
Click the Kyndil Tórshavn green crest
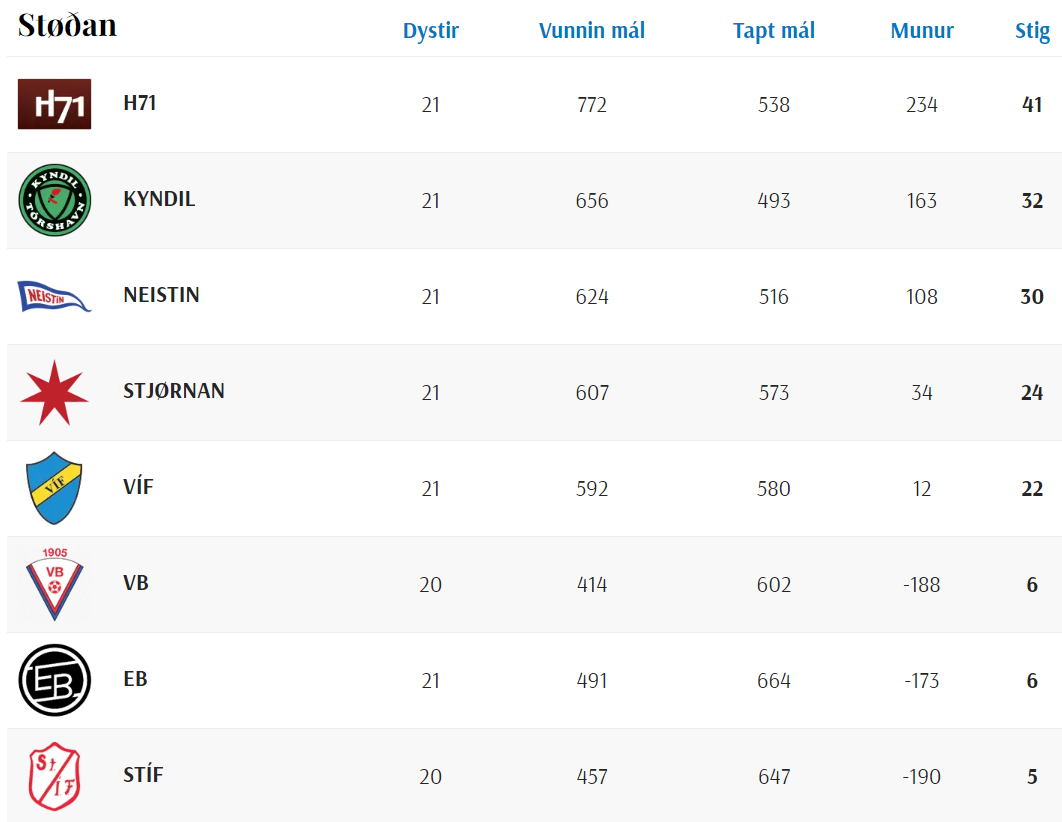pyautogui.click(x=54, y=200)
